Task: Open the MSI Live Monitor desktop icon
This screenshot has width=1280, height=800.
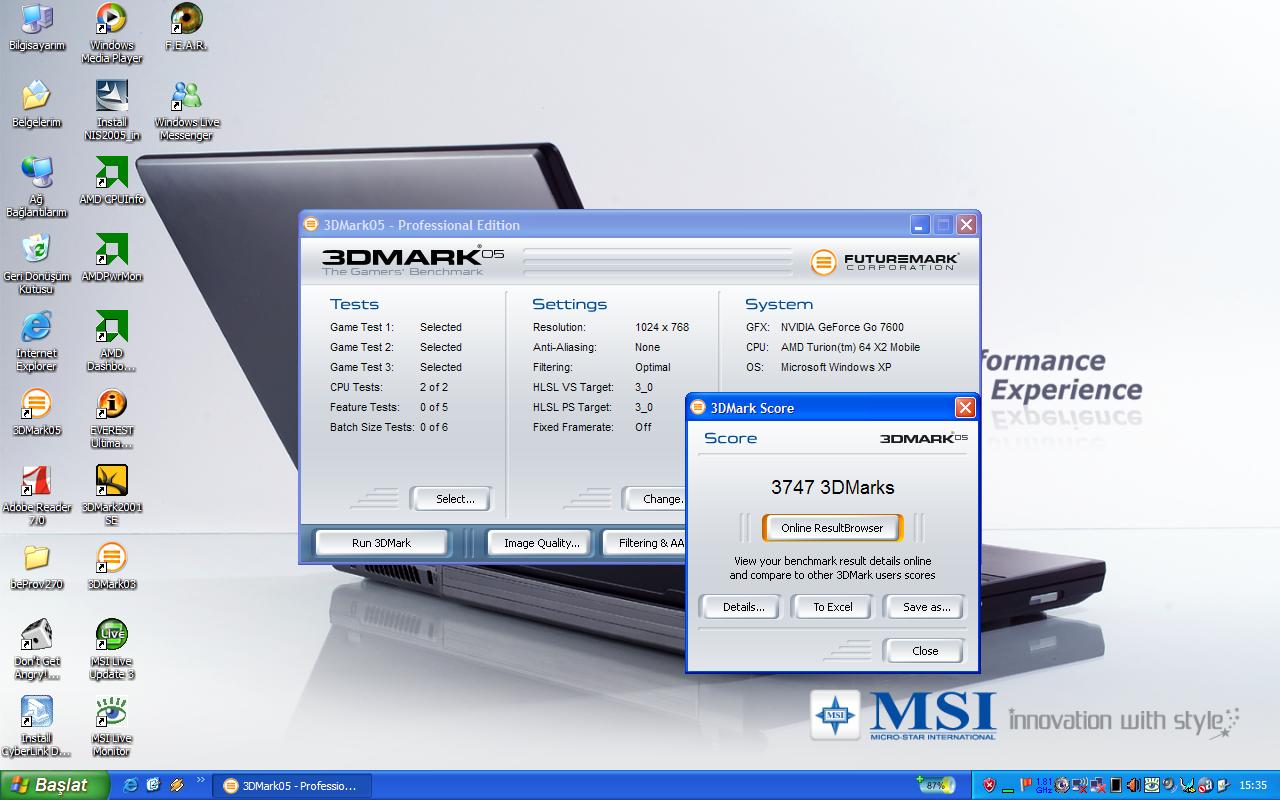Action: point(111,726)
